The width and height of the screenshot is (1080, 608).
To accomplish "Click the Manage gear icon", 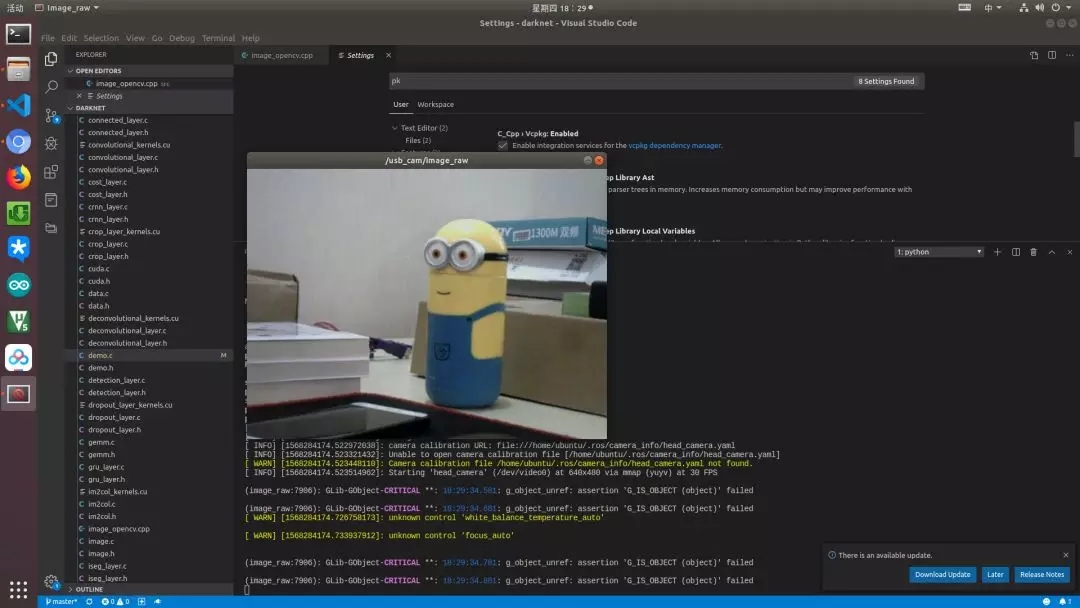I will [x=51, y=581].
